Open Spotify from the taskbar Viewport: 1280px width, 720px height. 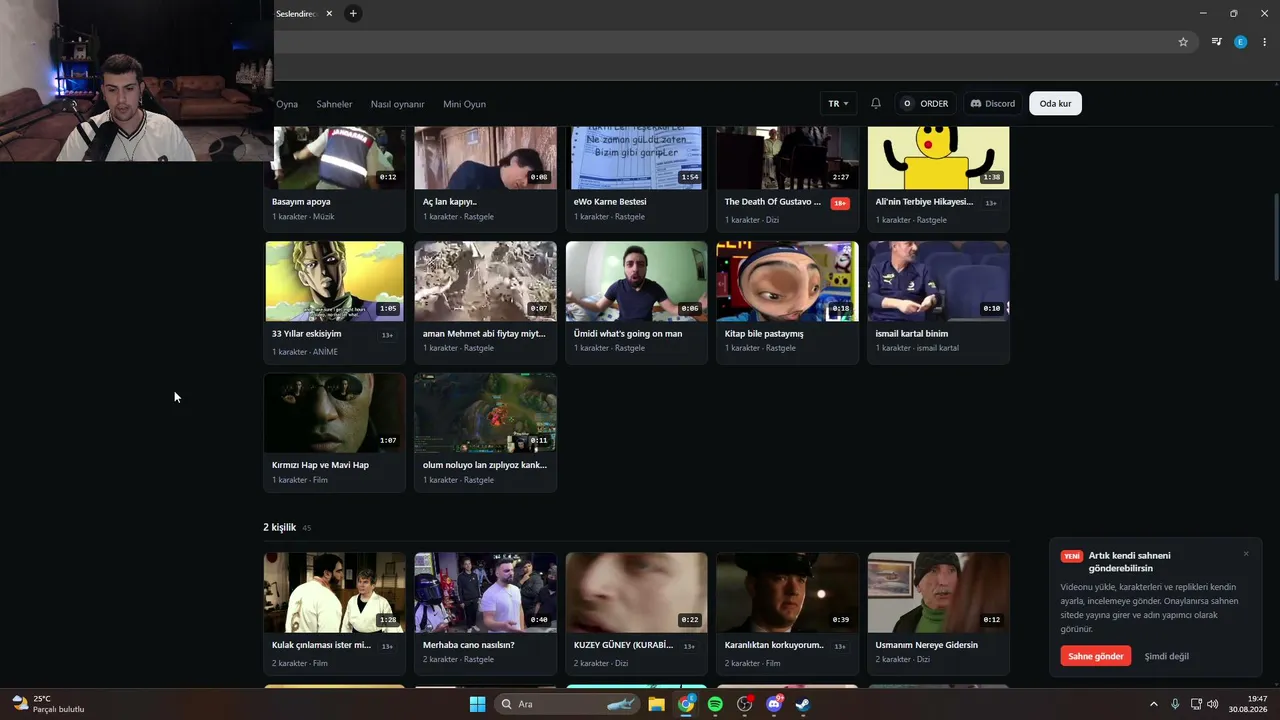click(x=715, y=704)
